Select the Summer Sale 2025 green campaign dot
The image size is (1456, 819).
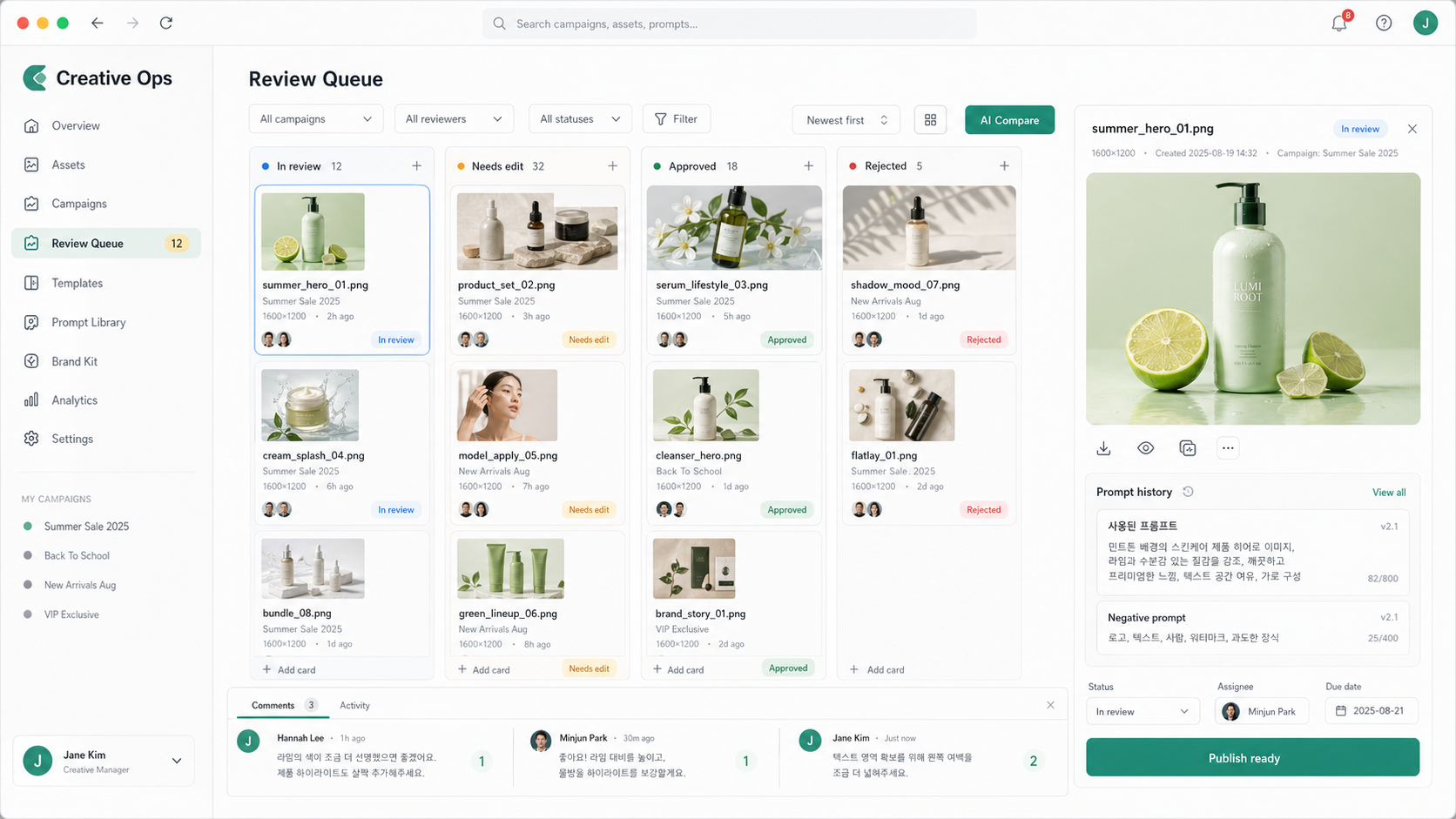coord(28,527)
